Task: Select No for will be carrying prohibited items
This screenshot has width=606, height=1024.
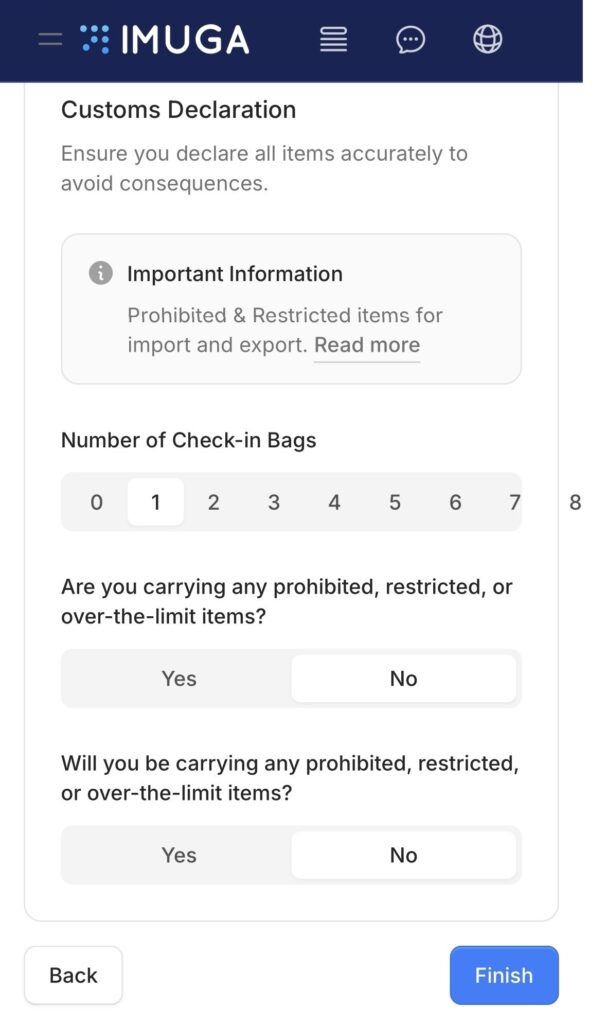Action: coord(403,855)
